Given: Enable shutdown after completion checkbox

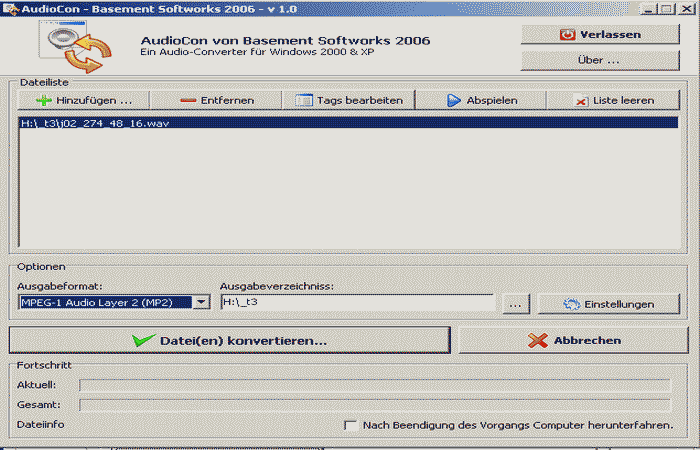Looking at the screenshot, I should click(350, 425).
